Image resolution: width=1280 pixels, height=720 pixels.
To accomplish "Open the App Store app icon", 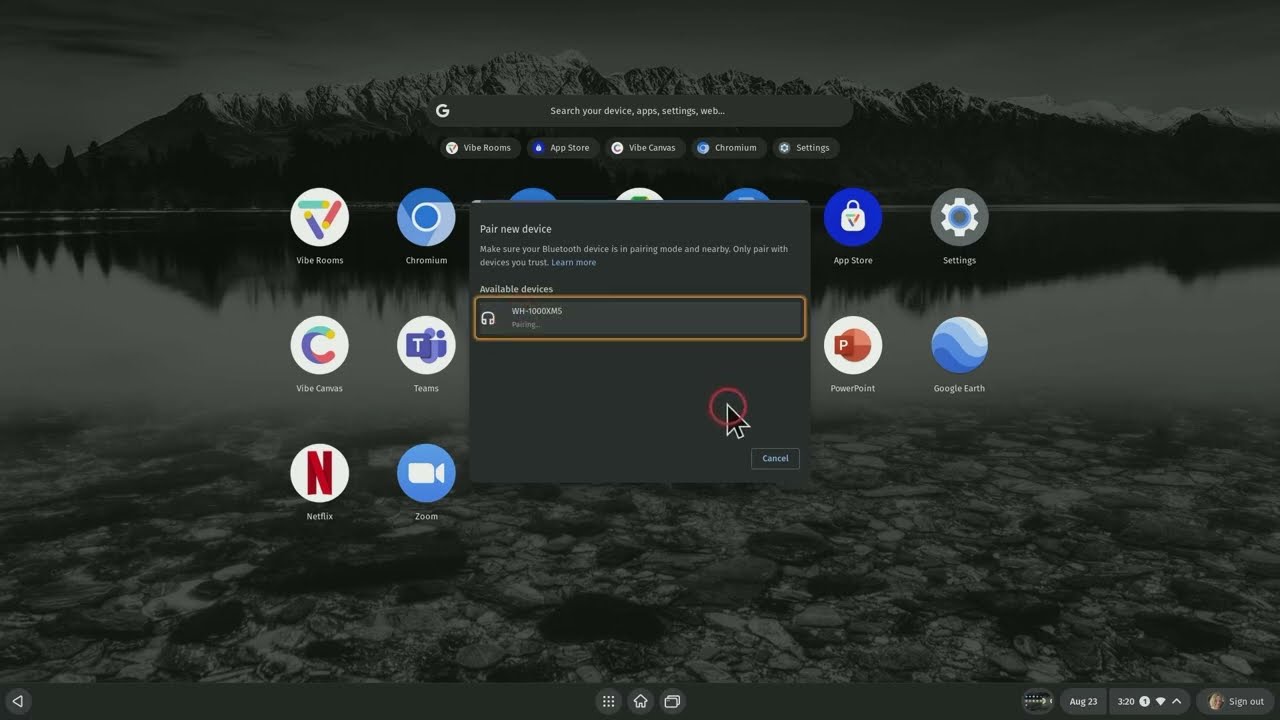I will (853, 217).
